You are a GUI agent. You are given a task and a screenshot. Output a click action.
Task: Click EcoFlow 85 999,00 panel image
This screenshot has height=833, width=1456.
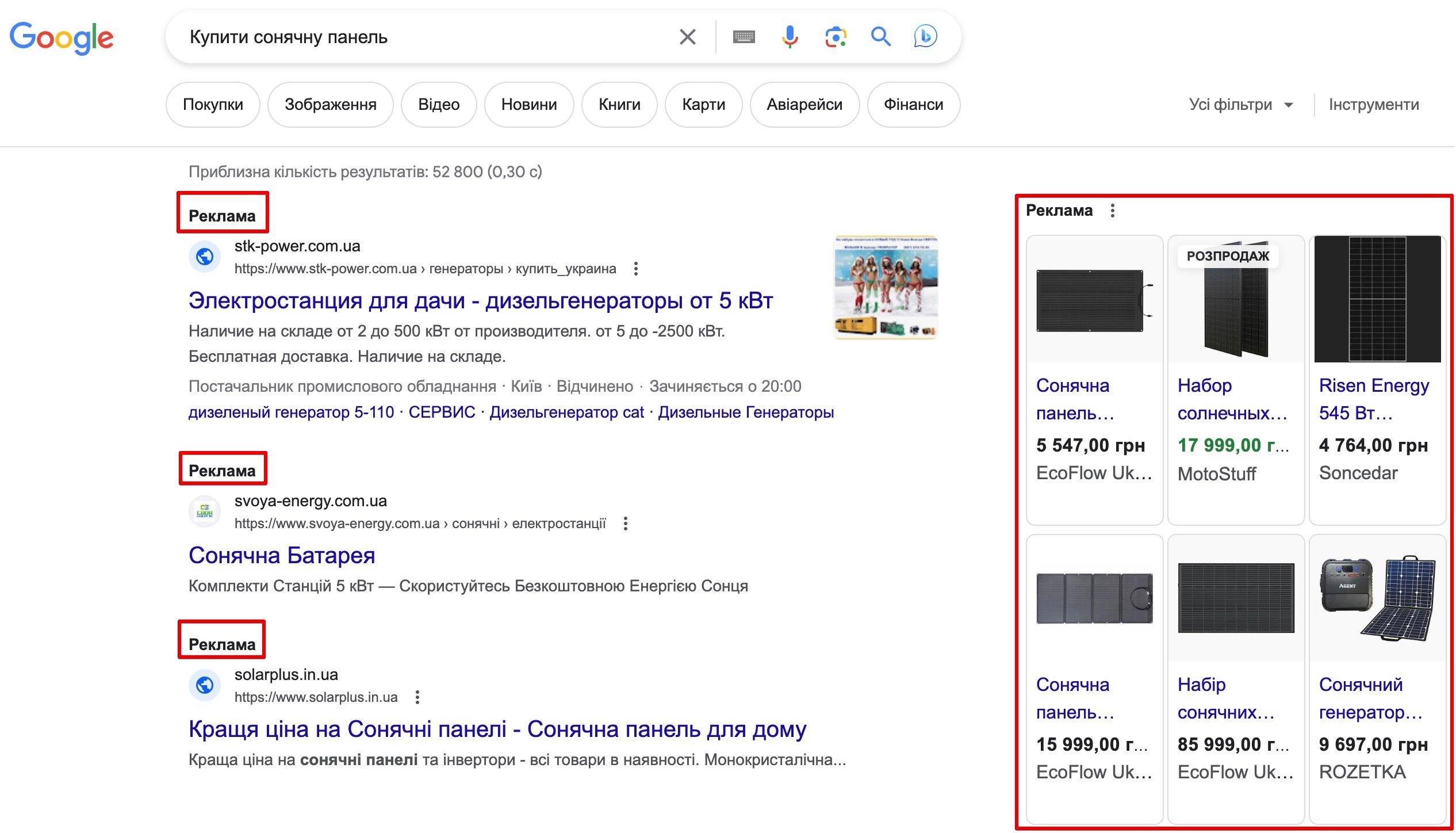point(1236,598)
